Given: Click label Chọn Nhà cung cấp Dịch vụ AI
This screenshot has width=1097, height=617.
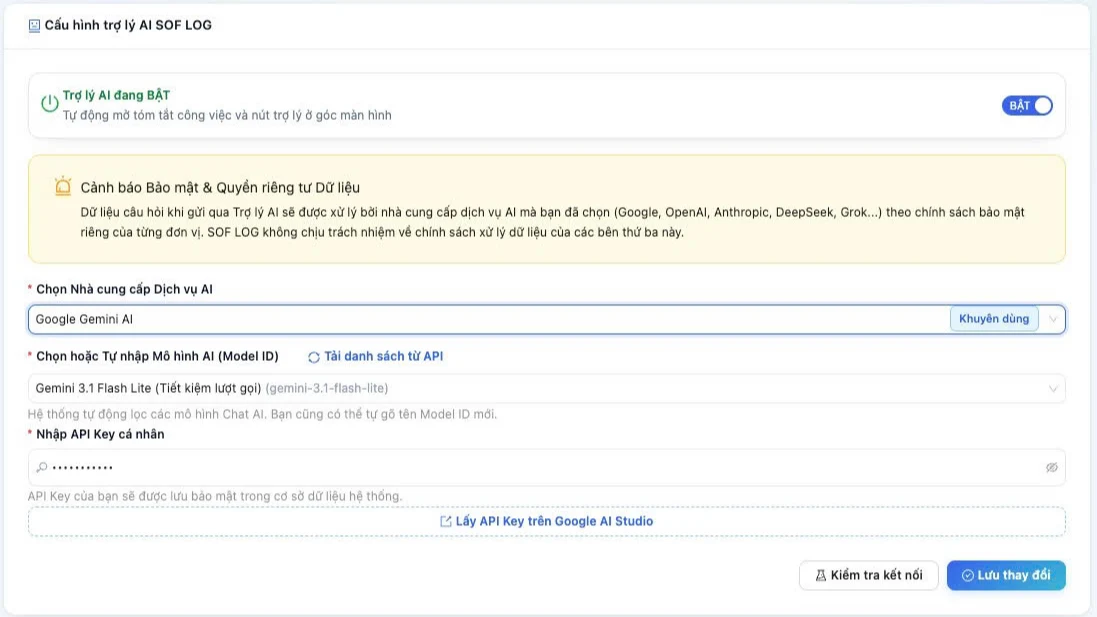Looking at the screenshot, I should [x=125, y=290].
